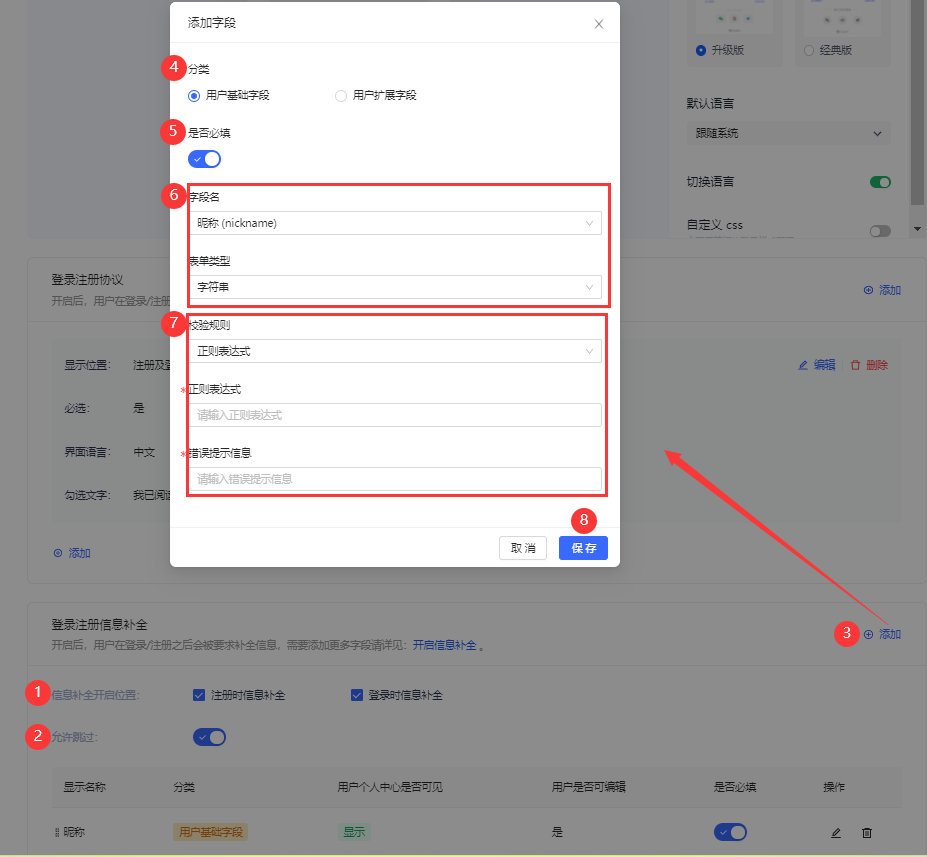Click red 删除 trash icon in agreement section

pyautogui.click(x=855, y=365)
